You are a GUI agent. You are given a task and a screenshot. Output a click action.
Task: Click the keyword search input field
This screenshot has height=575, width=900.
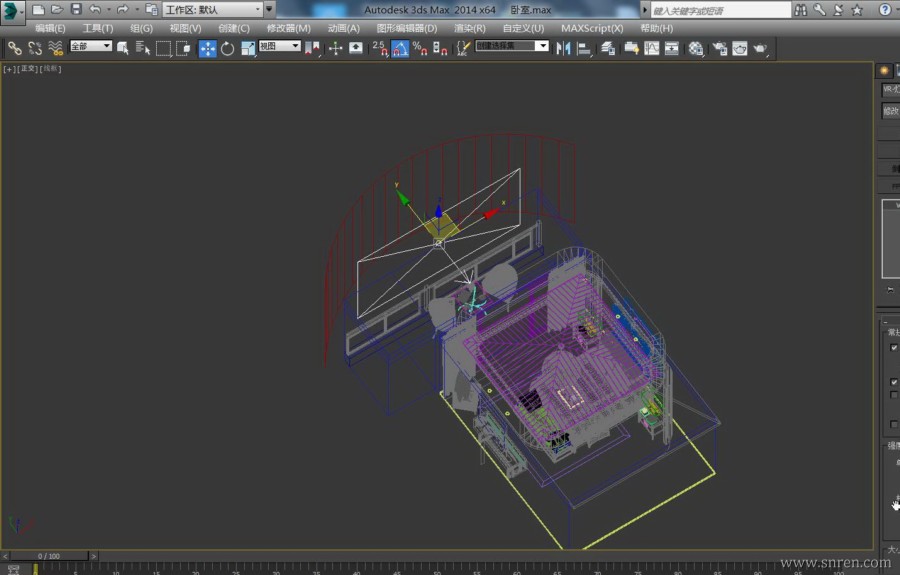click(x=720, y=10)
